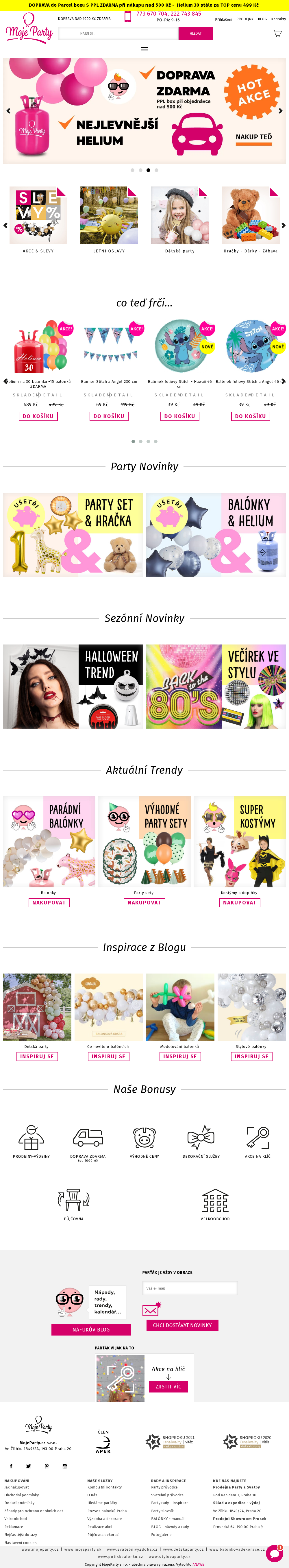Select the first product carousel dot

[x=133, y=441]
